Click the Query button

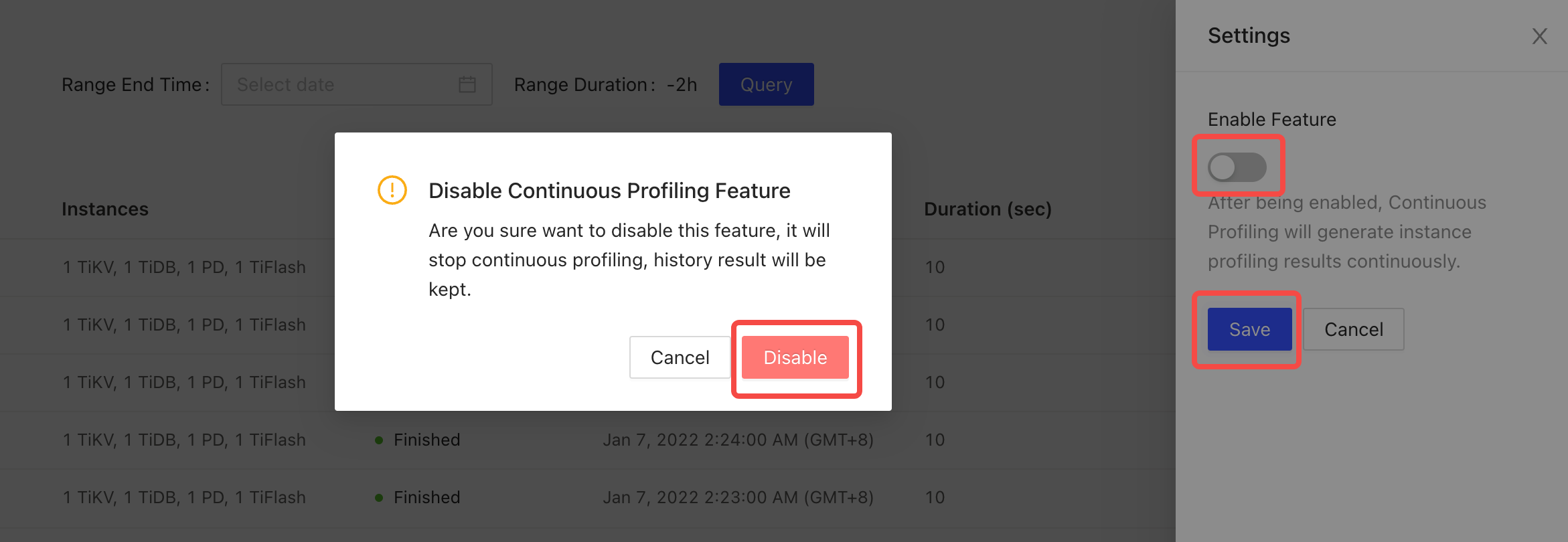(x=766, y=84)
